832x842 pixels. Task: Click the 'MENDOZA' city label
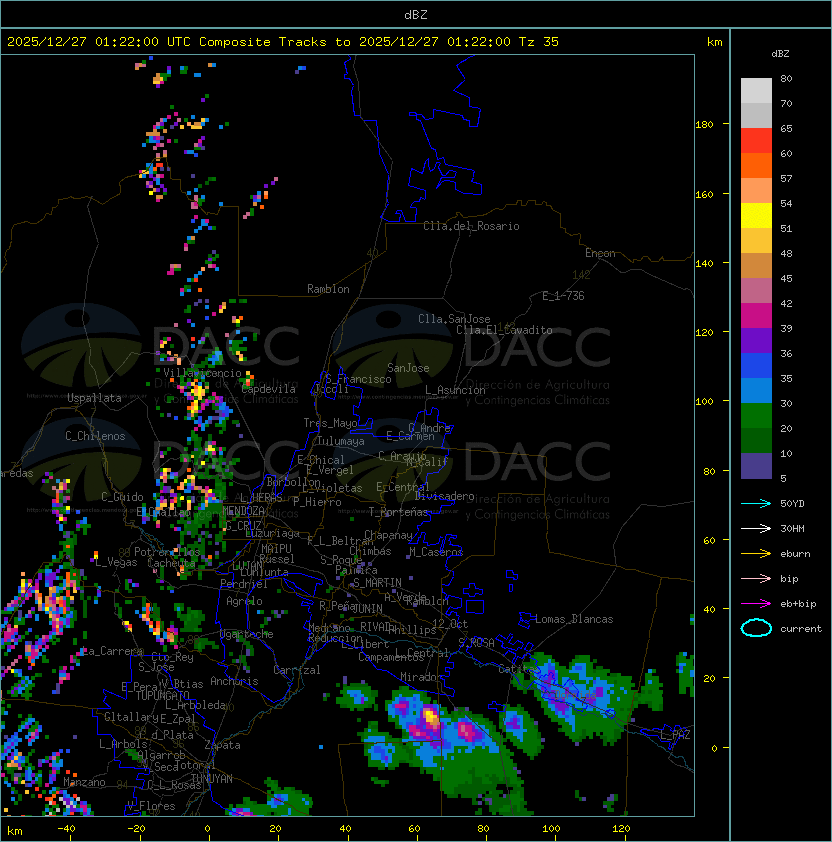click(x=243, y=511)
